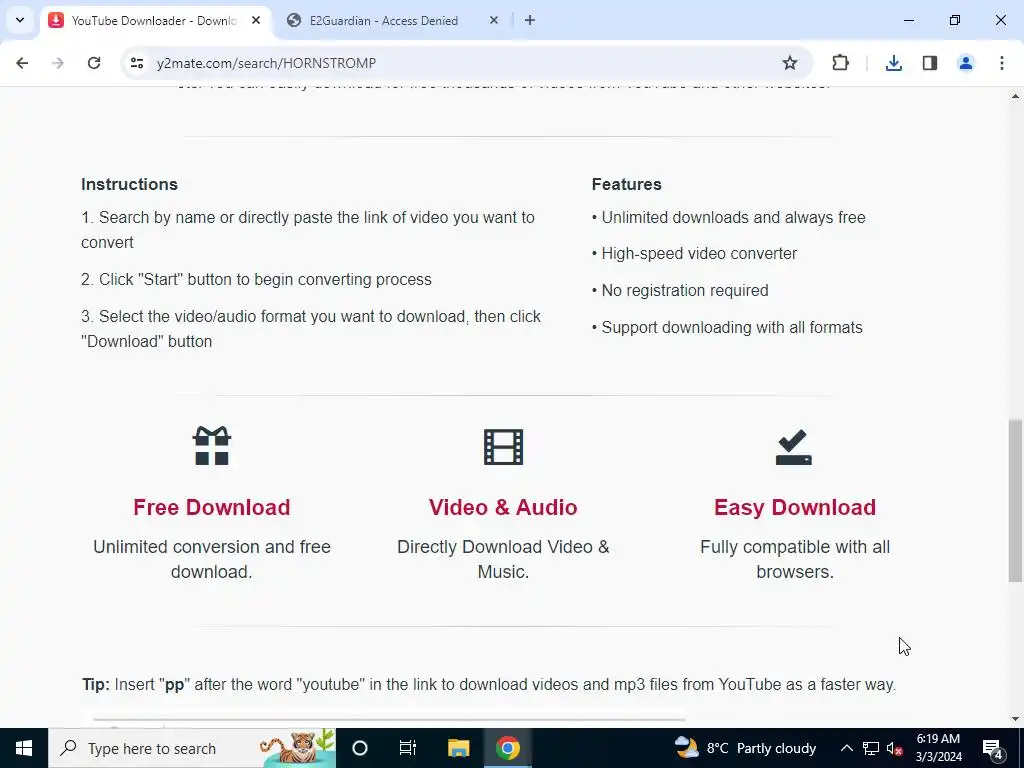Click the address bar URL y2mate.com/search/HORNSTROMP
Screen dimensions: 1024x768
[x=266, y=63]
